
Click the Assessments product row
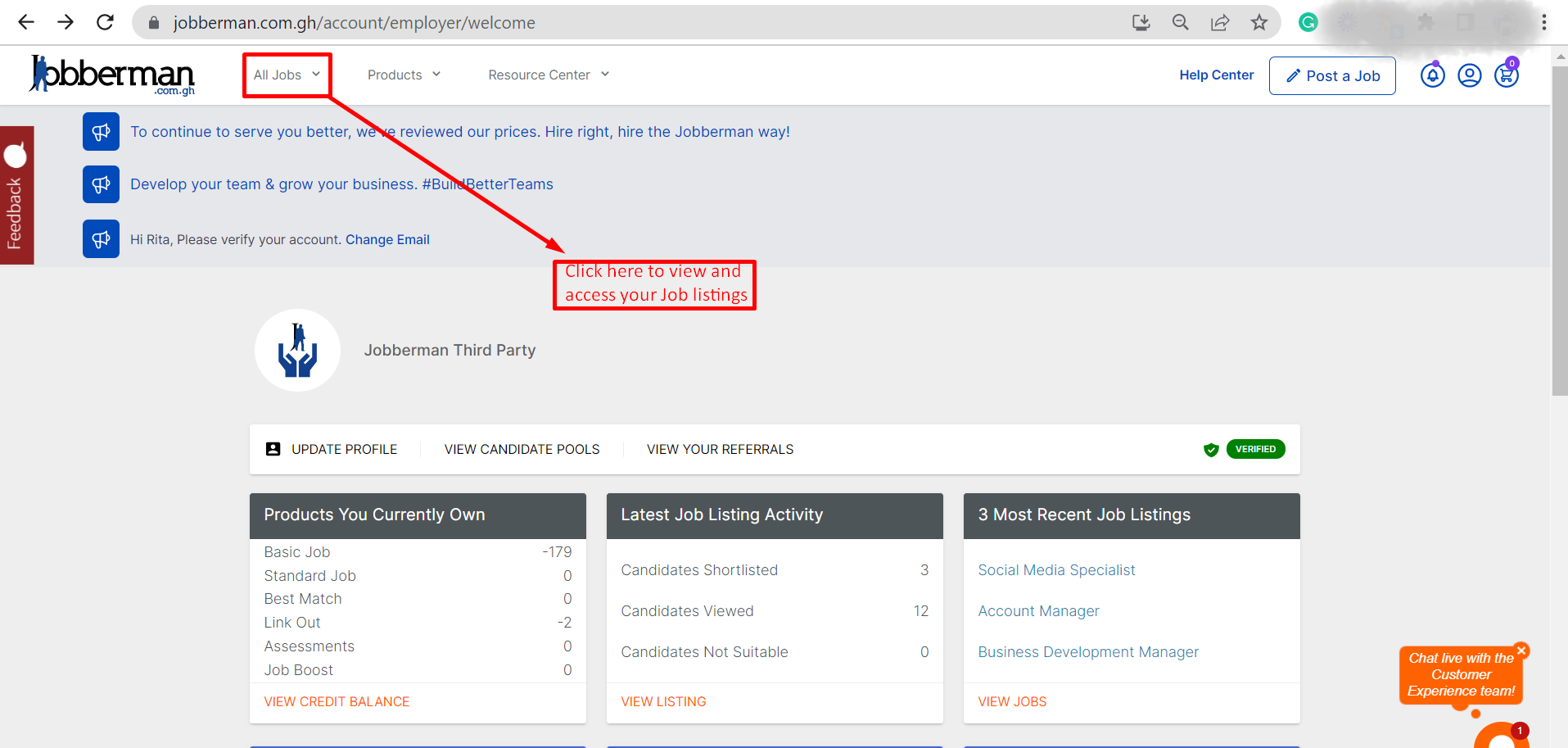[x=418, y=646]
